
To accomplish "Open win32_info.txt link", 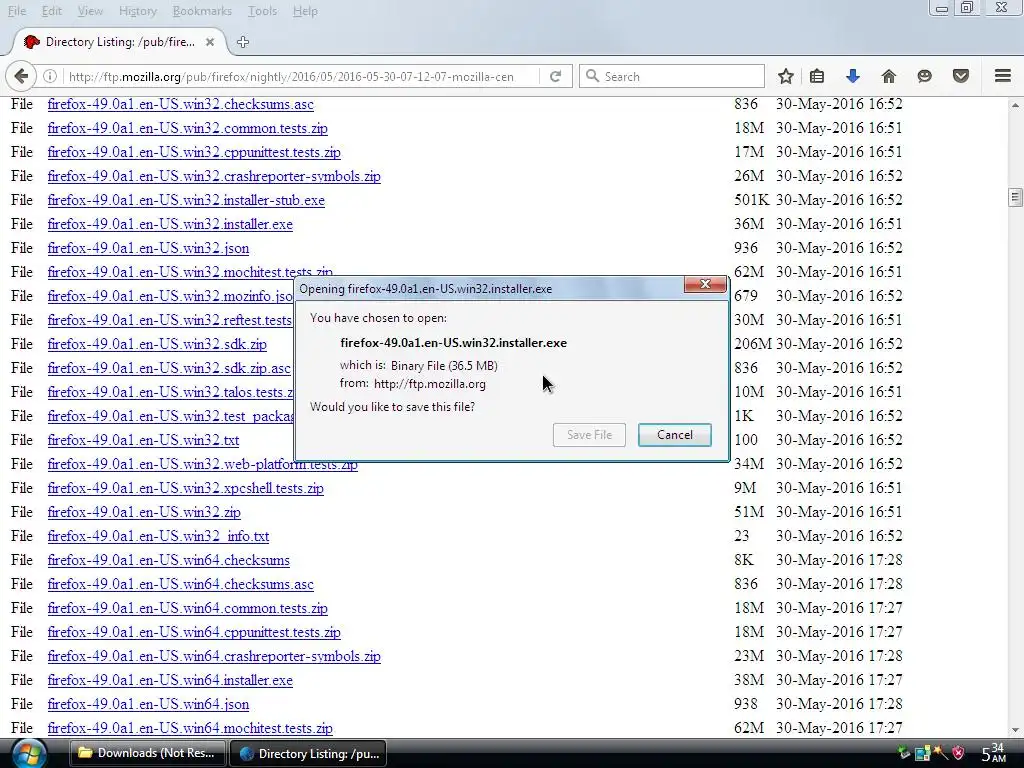I will tap(158, 536).
